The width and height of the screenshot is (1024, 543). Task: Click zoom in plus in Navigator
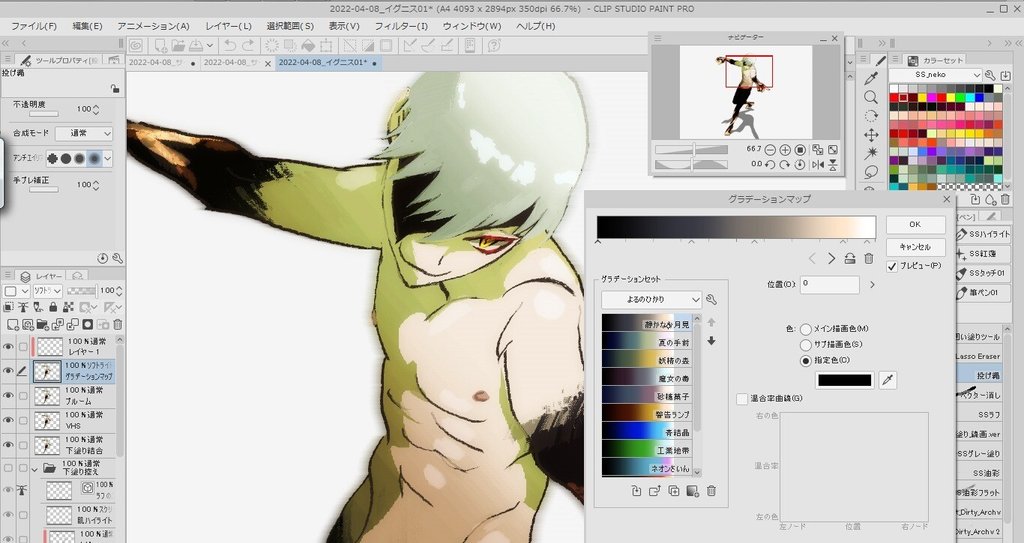pyautogui.click(x=785, y=150)
